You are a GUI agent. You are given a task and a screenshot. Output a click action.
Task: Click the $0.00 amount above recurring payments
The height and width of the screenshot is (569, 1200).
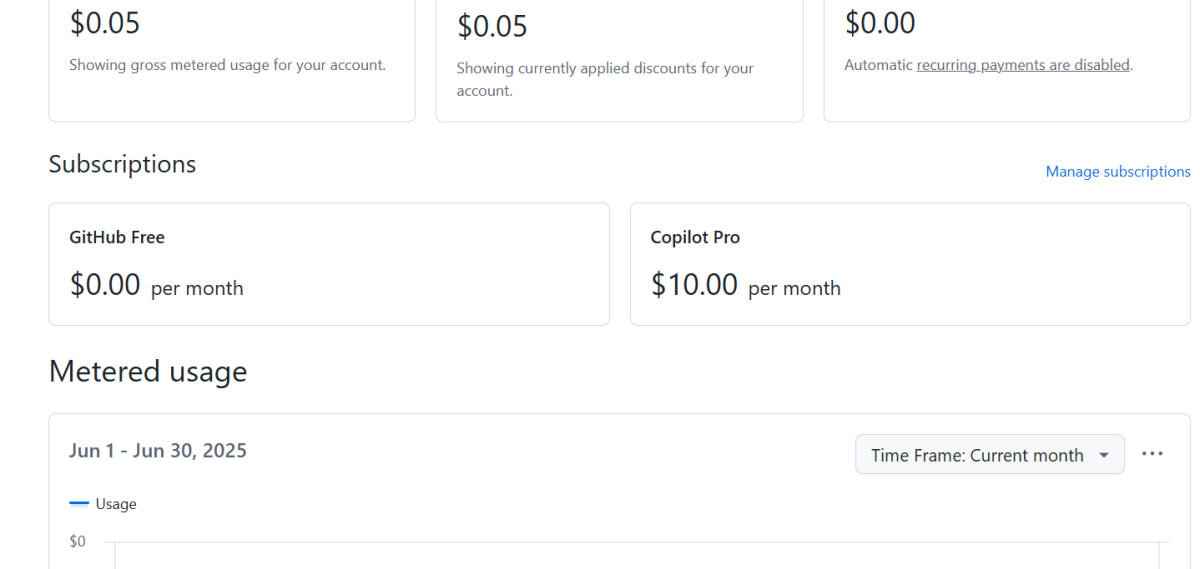point(879,22)
